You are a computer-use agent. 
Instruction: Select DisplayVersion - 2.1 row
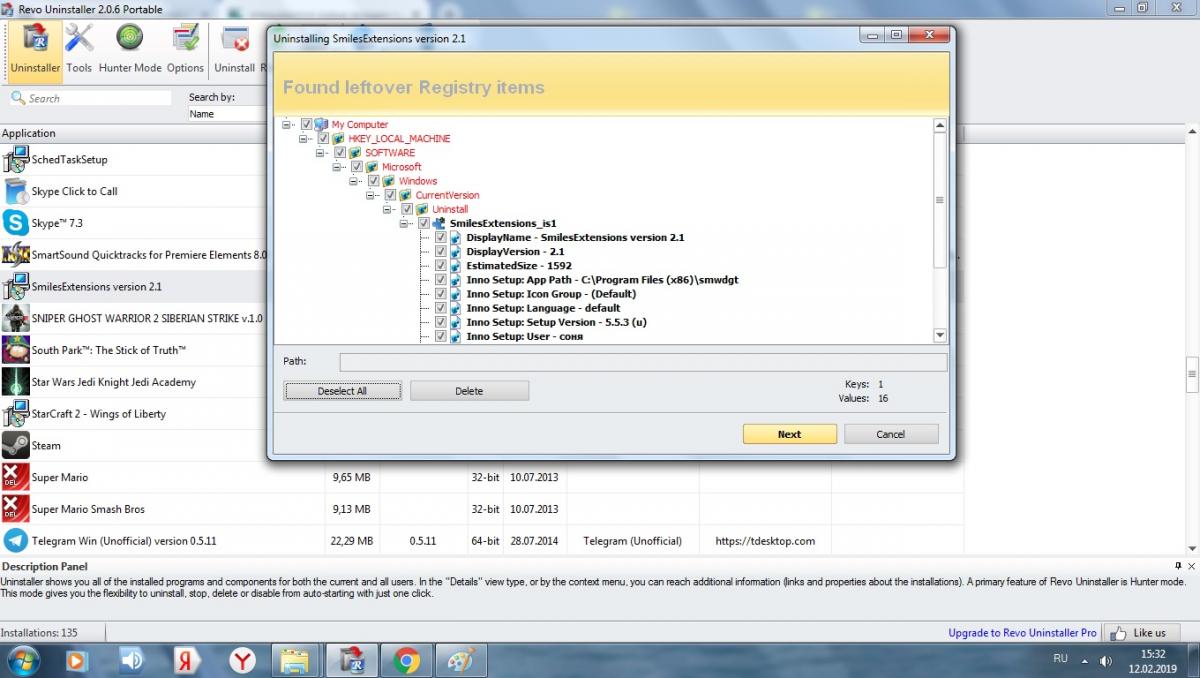click(x=515, y=252)
